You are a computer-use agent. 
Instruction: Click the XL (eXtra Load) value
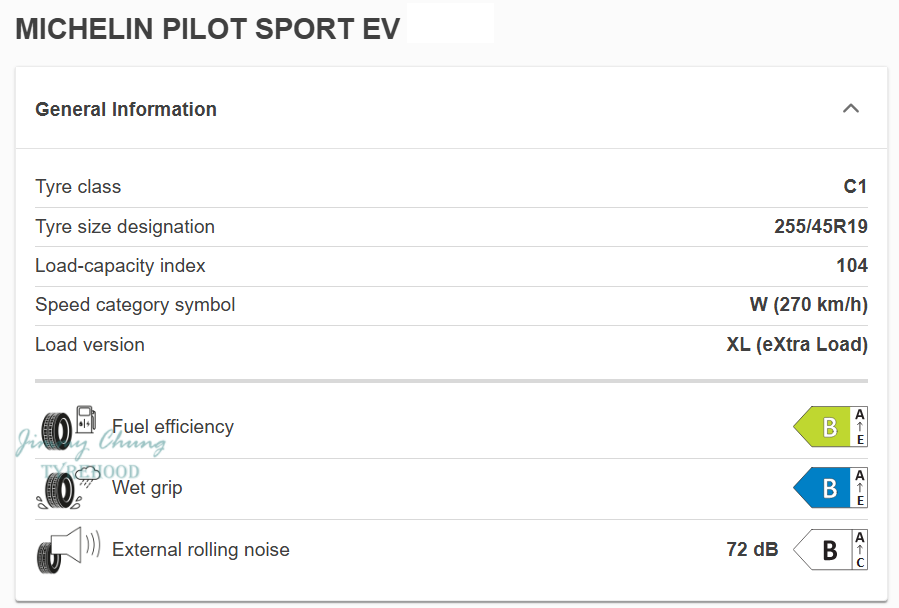tap(796, 345)
